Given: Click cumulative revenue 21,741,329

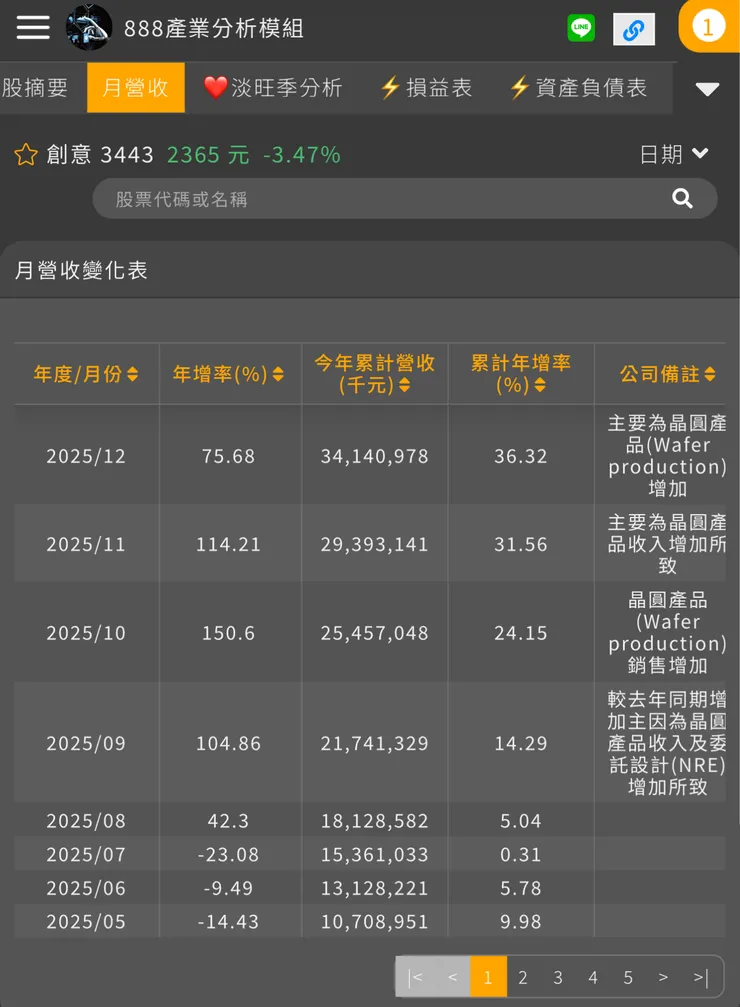Looking at the screenshot, I should 374,743.
